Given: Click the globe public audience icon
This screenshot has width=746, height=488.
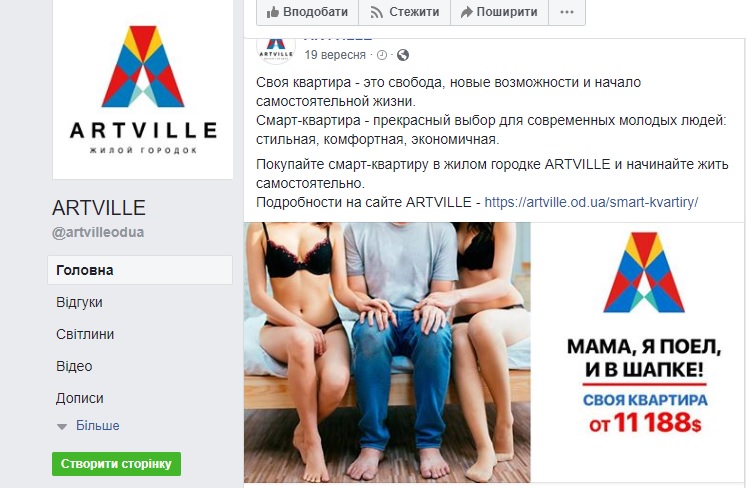Looking at the screenshot, I should [x=403, y=55].
